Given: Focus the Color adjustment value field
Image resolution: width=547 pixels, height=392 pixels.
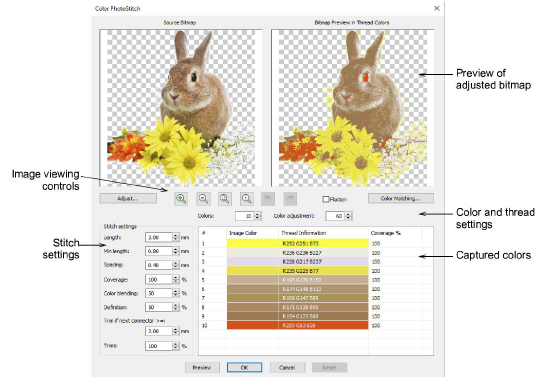Looking at the screenshot, I should [335, 216].
